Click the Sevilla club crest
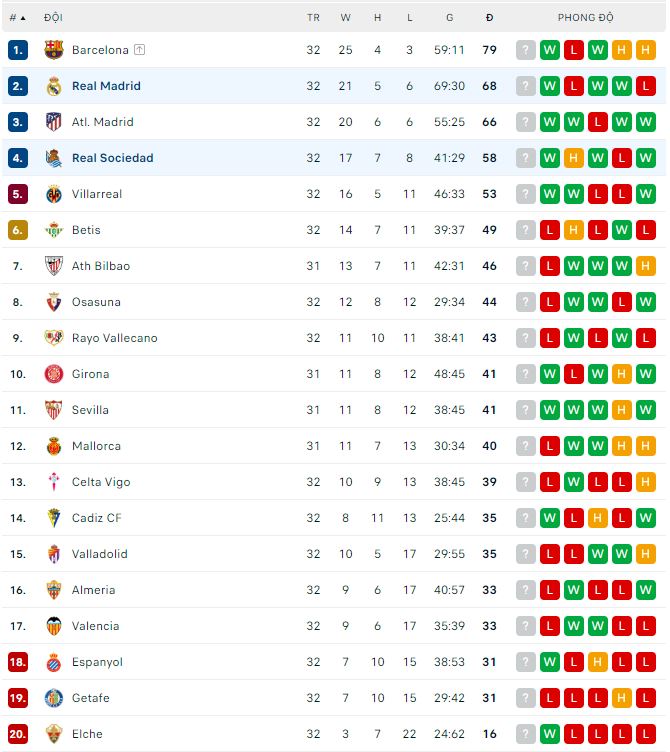The image size is (670, 752). pyautogui.click(x=54, y=410)
